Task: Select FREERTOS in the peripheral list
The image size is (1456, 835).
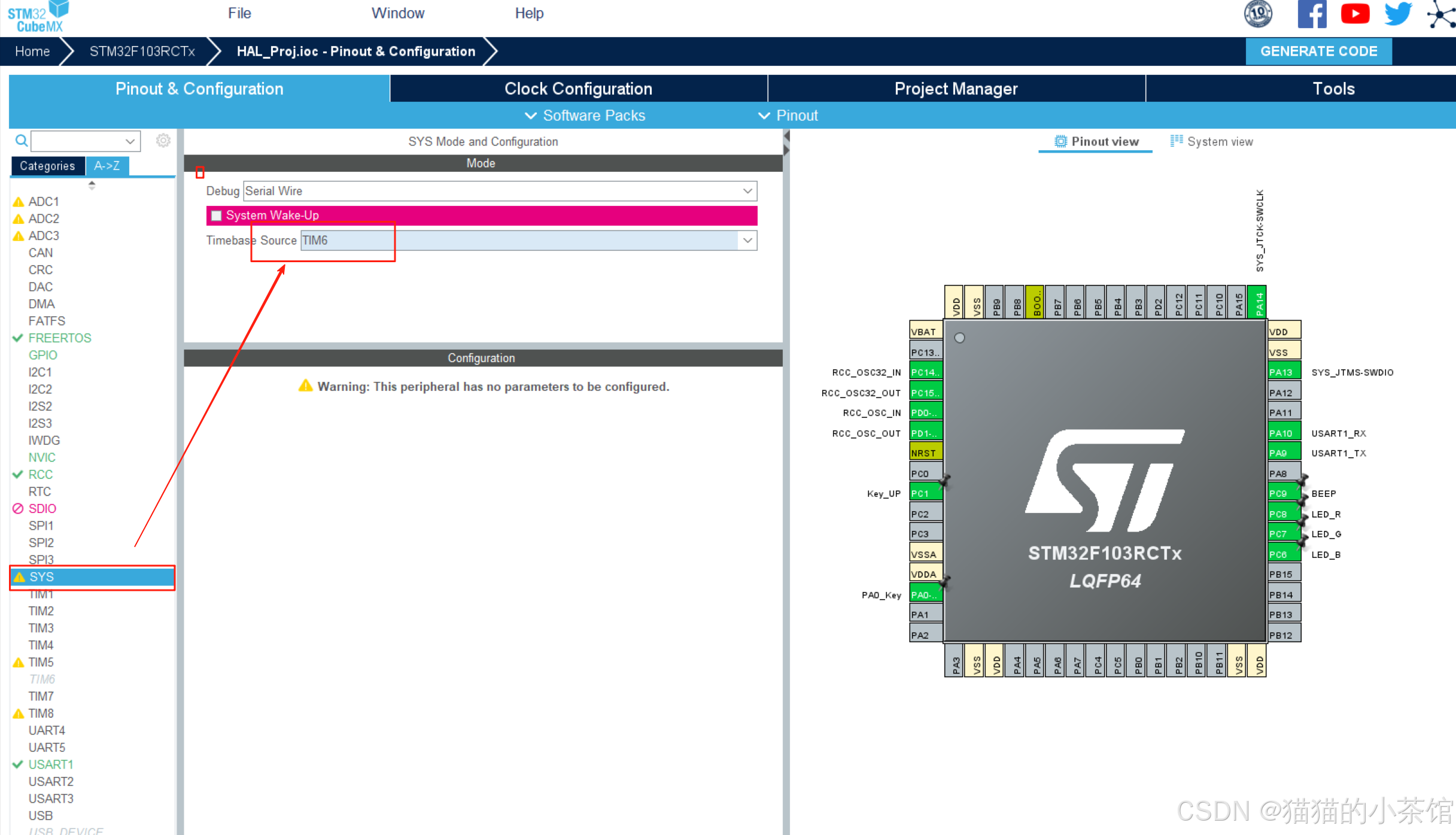Action: pyautogui.click(x=60, y=338)
